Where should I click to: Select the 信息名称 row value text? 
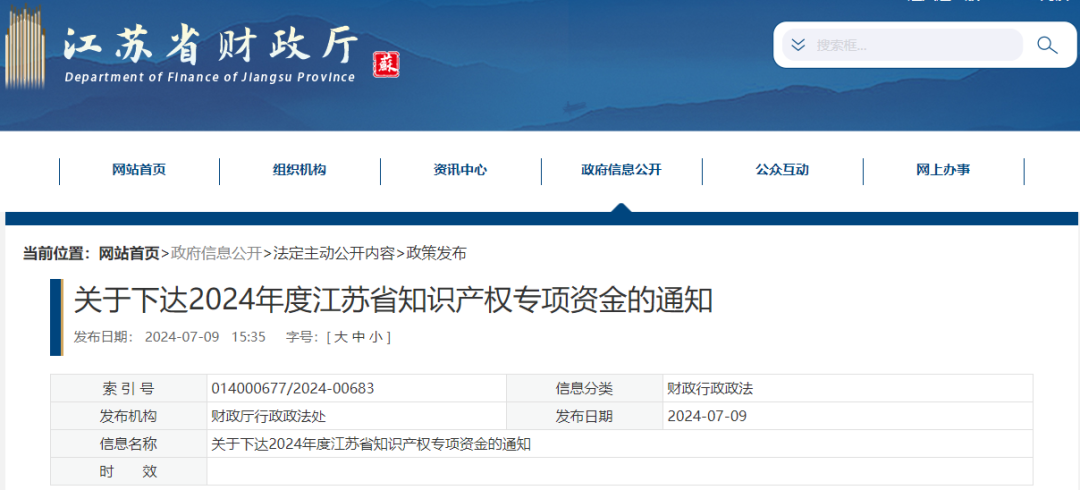tap(371, 445)
